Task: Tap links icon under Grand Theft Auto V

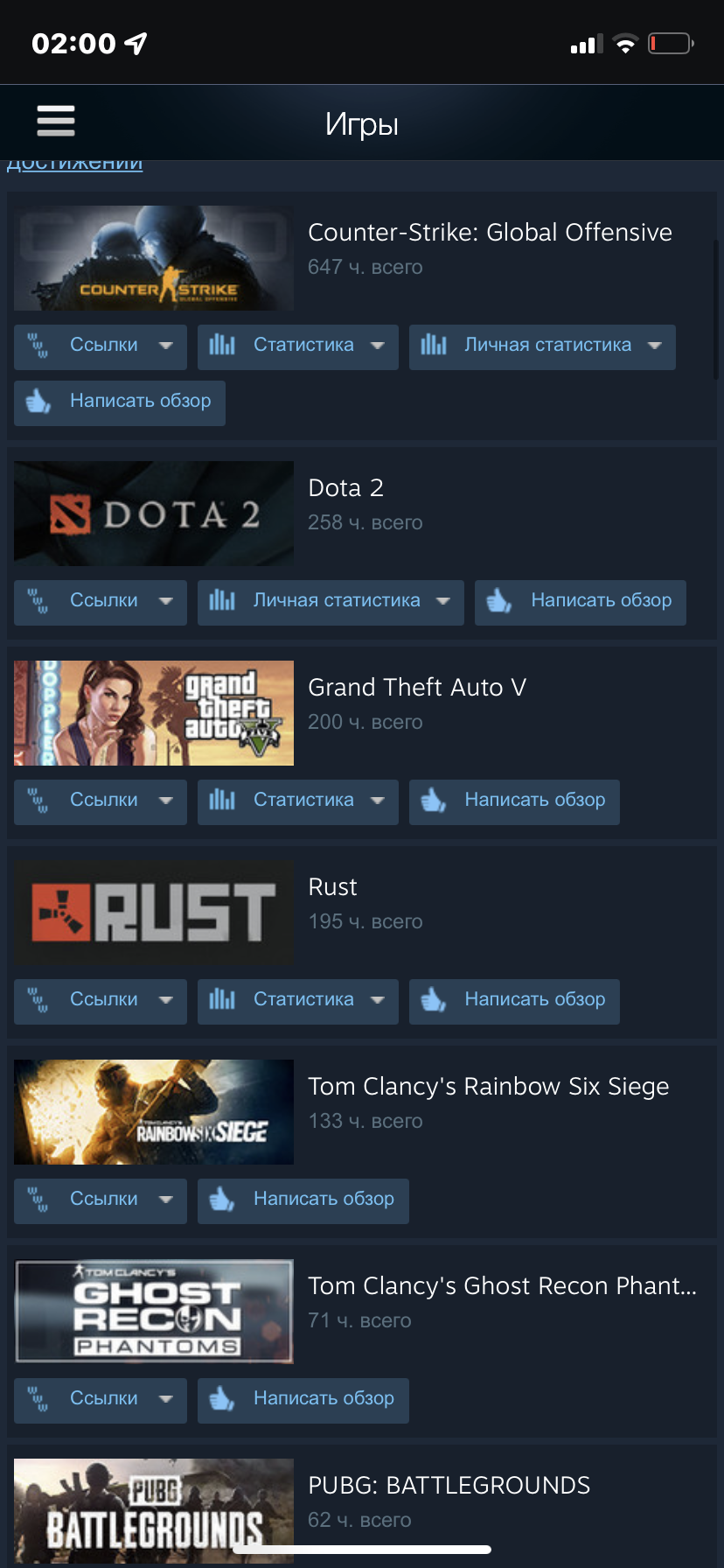Action: coord(38,800)
